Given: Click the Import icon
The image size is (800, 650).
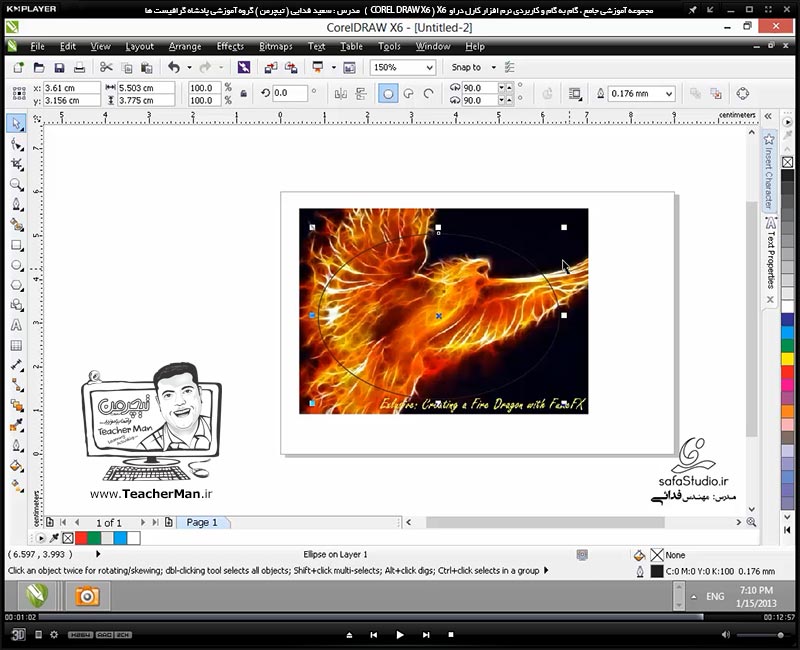Looking at the screenshot, I should coord(270,67).
